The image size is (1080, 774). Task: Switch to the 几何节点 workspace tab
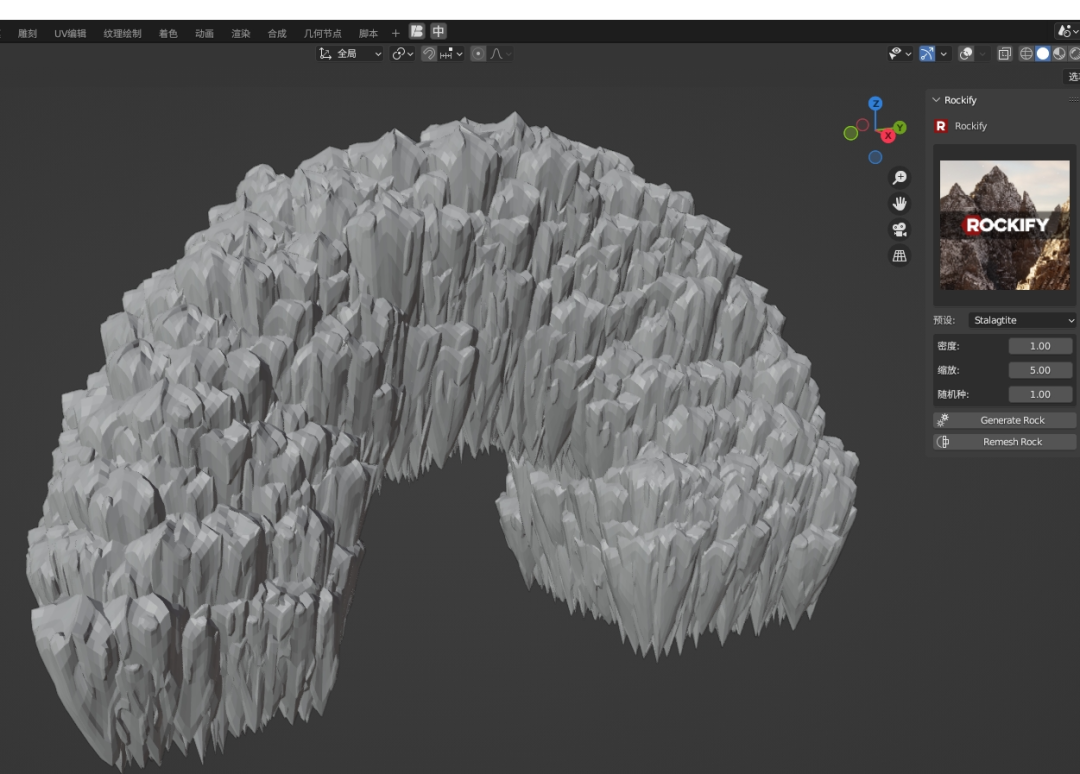pos(322,33)
